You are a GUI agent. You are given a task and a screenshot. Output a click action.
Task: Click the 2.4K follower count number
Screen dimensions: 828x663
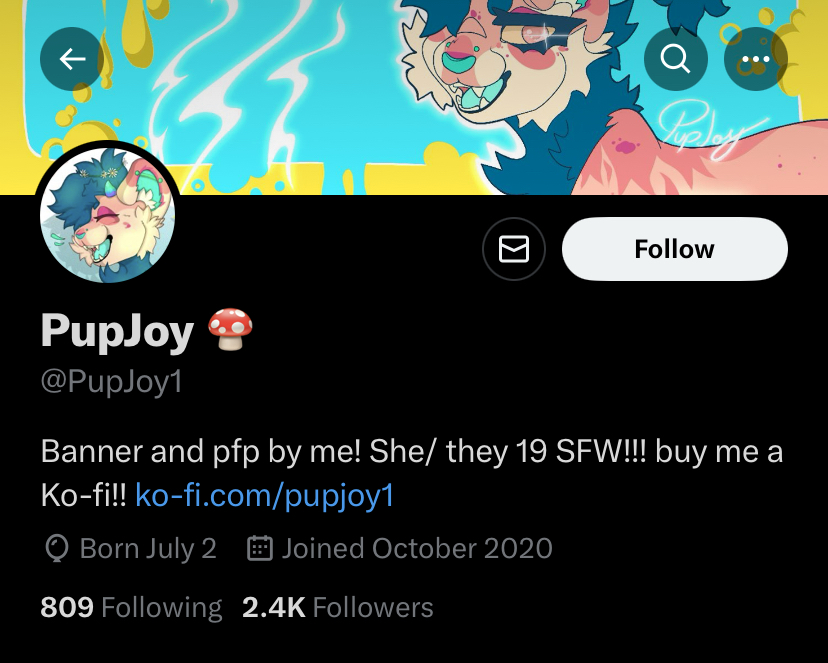click(x=274, y=607)
